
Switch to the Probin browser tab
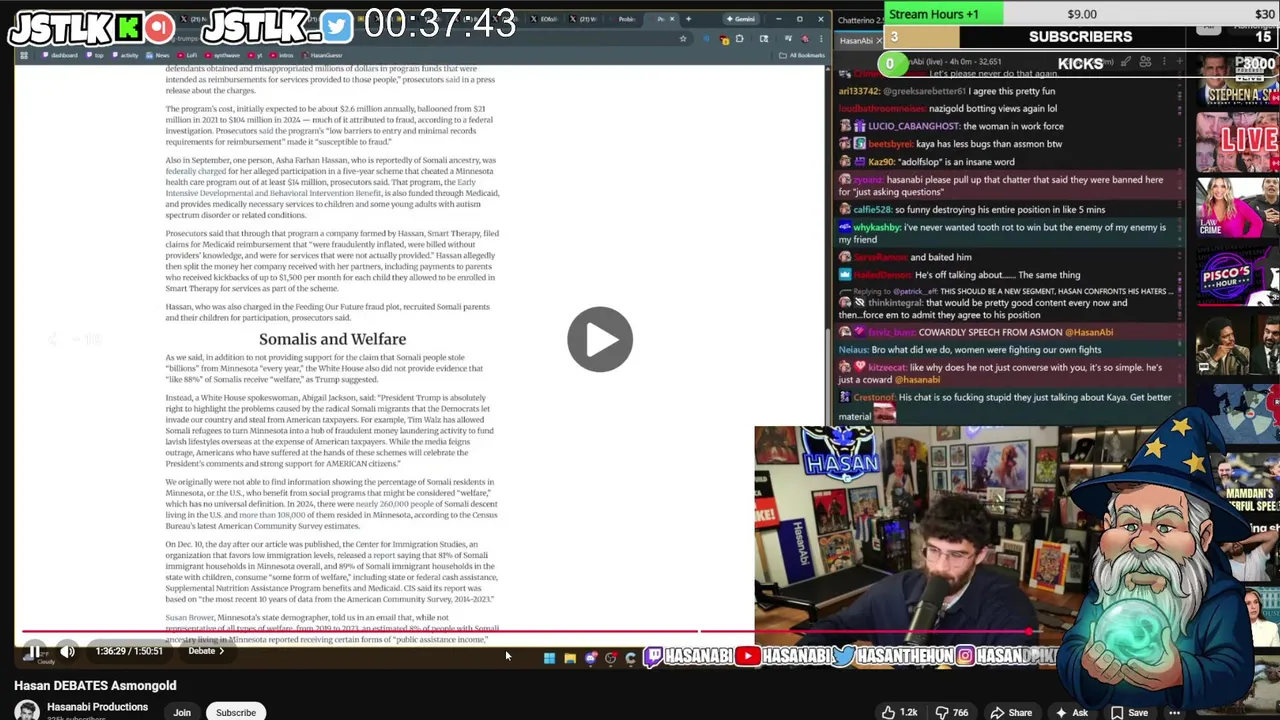[x=626, y=19]
